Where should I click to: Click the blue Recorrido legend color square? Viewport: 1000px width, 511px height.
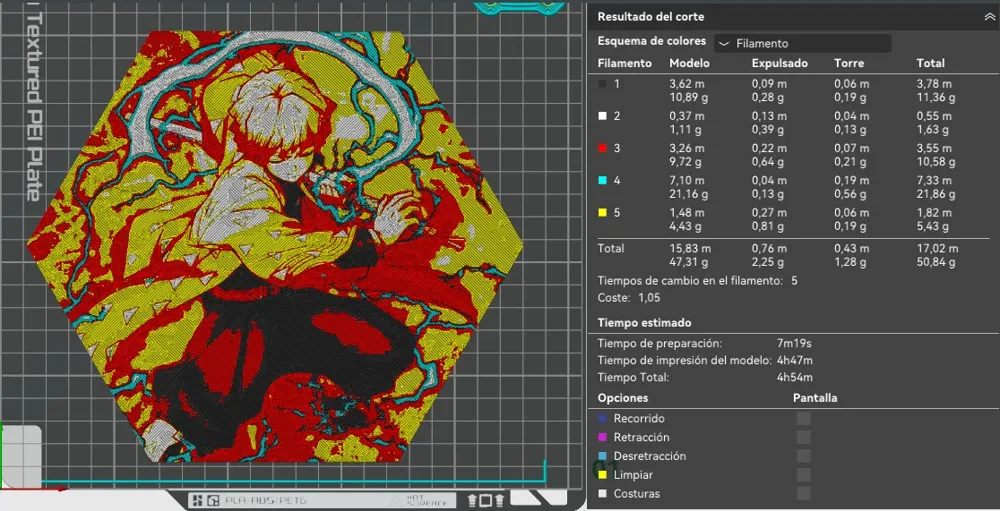pos(602,418)
